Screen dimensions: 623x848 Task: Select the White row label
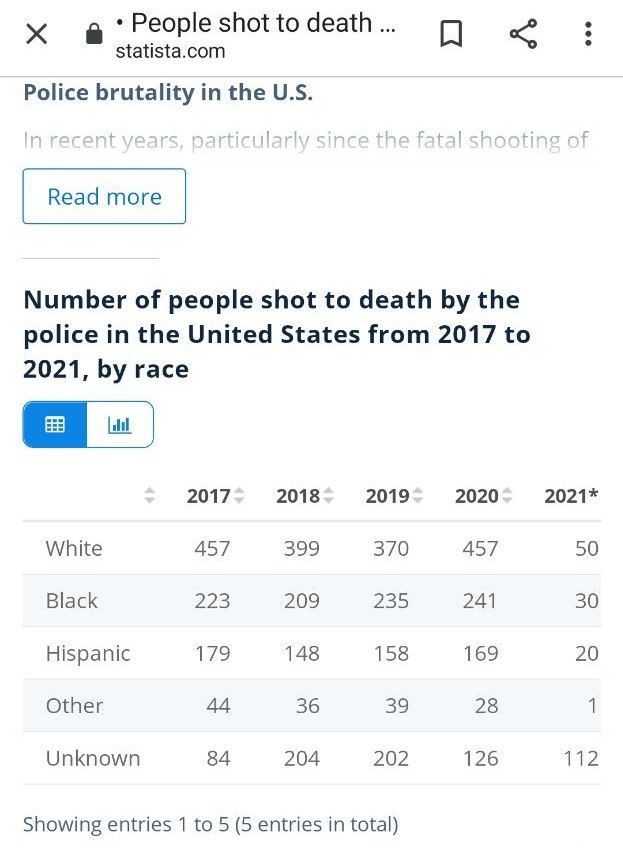[74, 548]
